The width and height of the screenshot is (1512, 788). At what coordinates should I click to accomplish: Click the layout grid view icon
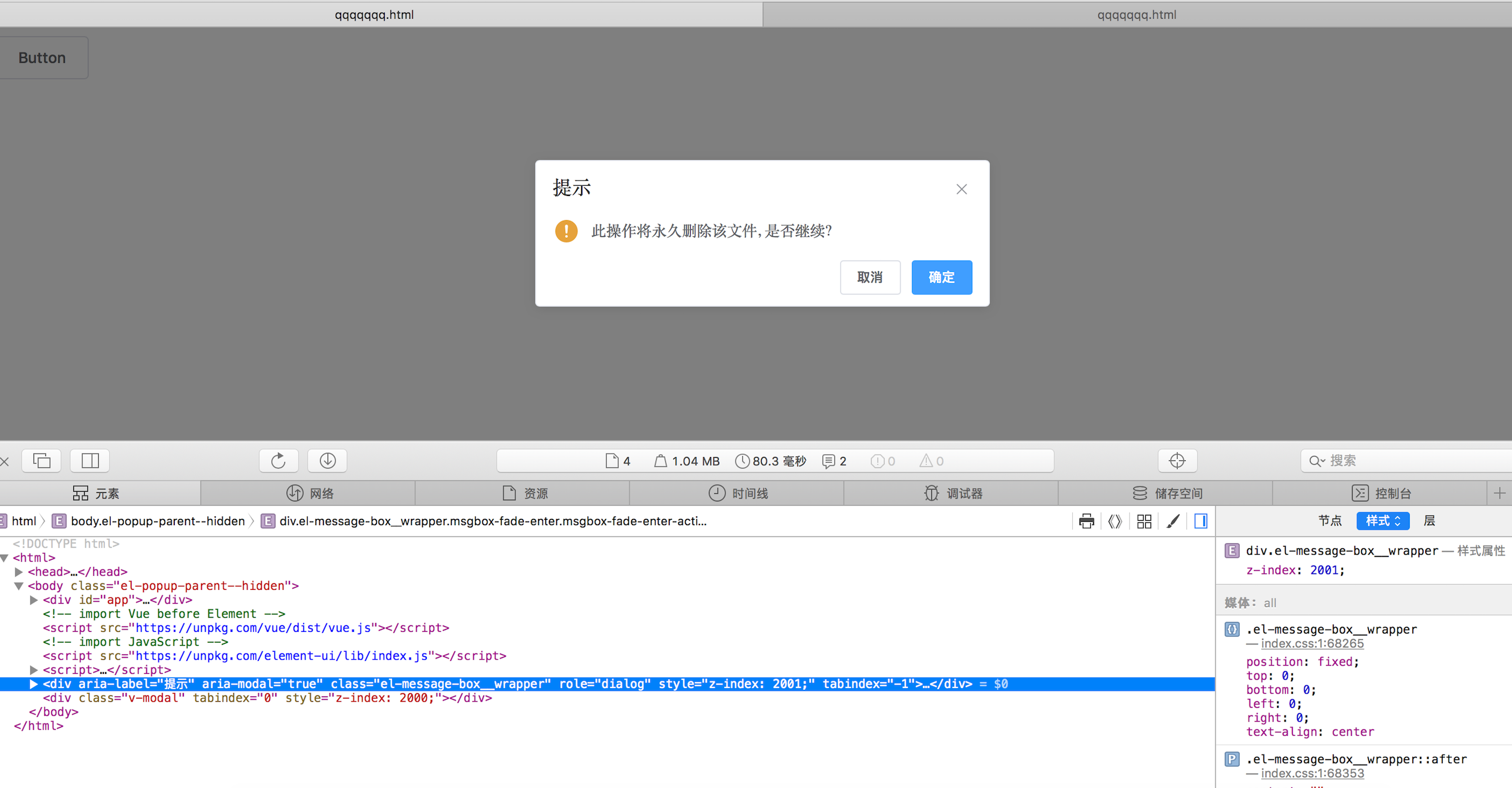coord(1144,521)
